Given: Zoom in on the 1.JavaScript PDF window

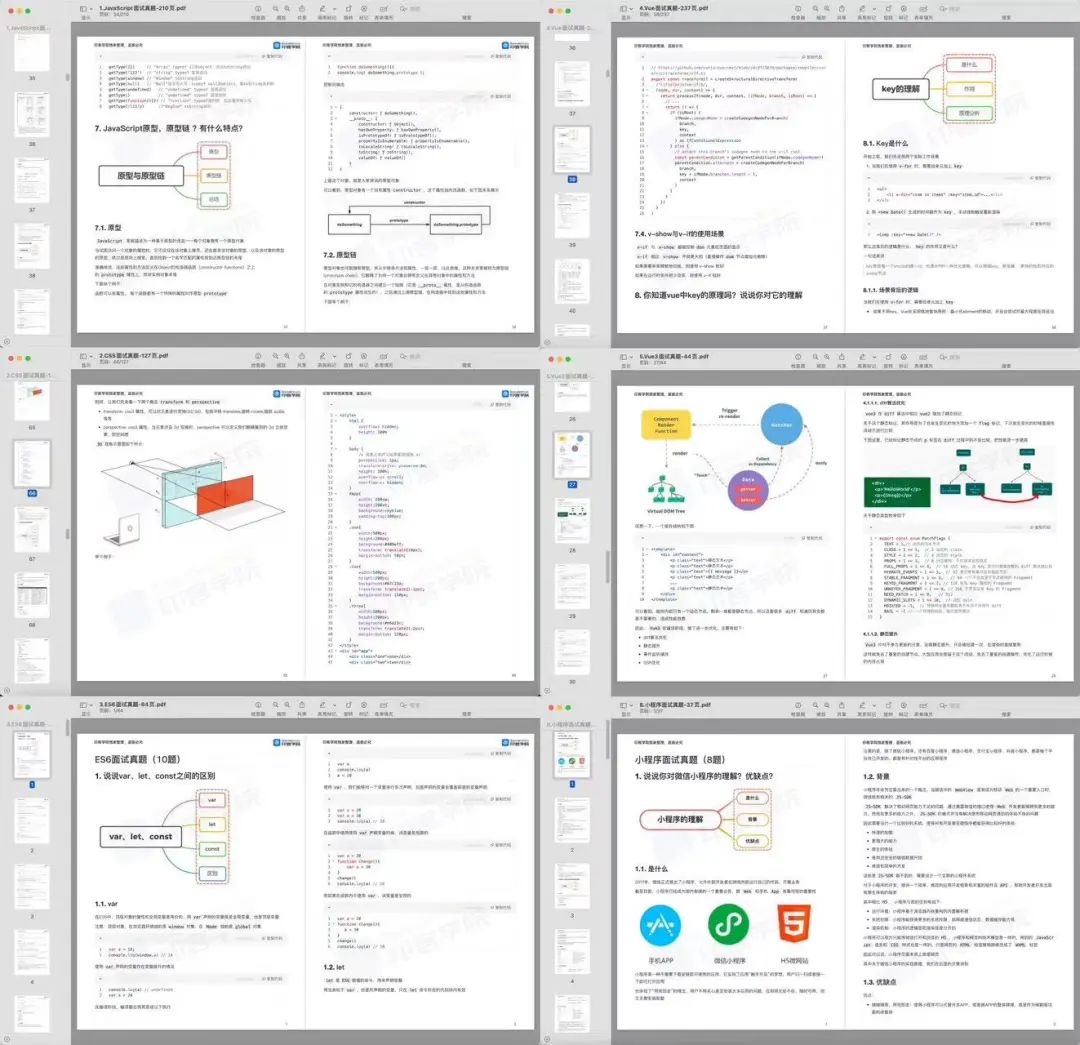Looking at the screenshot, I should 287,9.
